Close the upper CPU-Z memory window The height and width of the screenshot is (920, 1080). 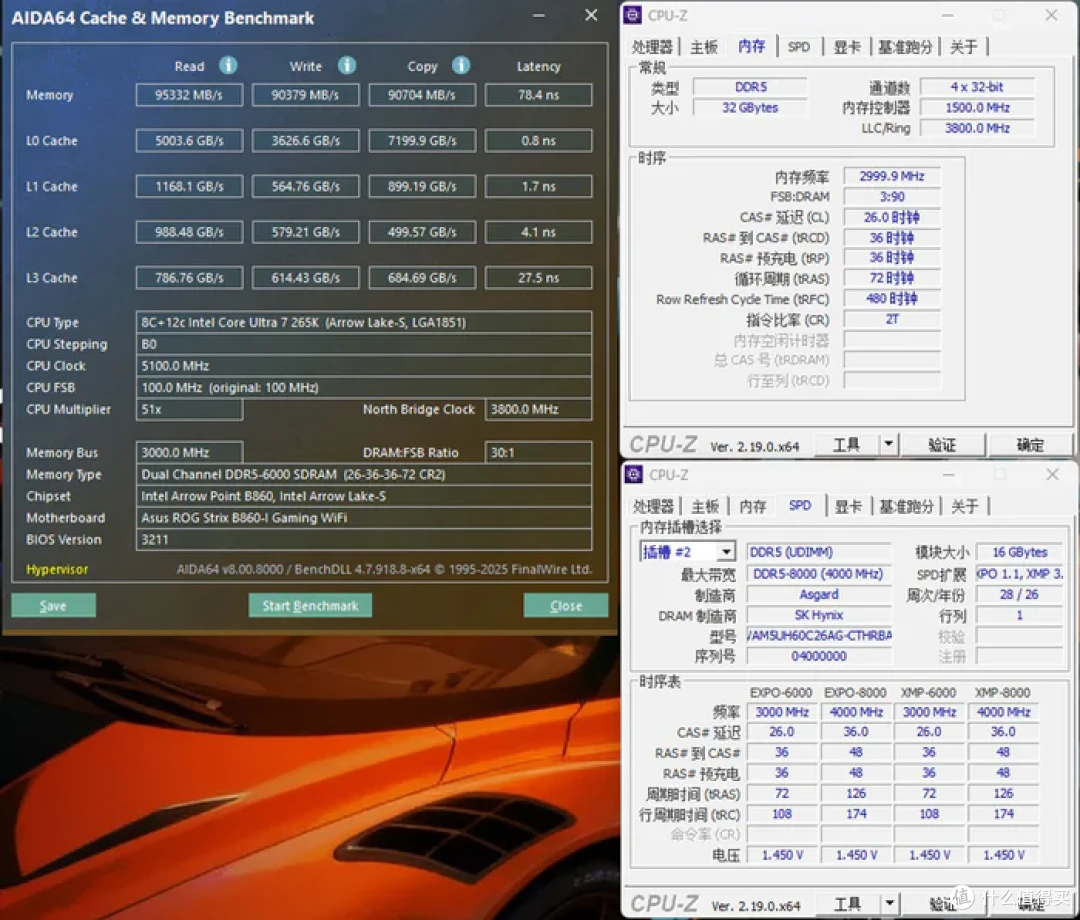(1051, 15)
